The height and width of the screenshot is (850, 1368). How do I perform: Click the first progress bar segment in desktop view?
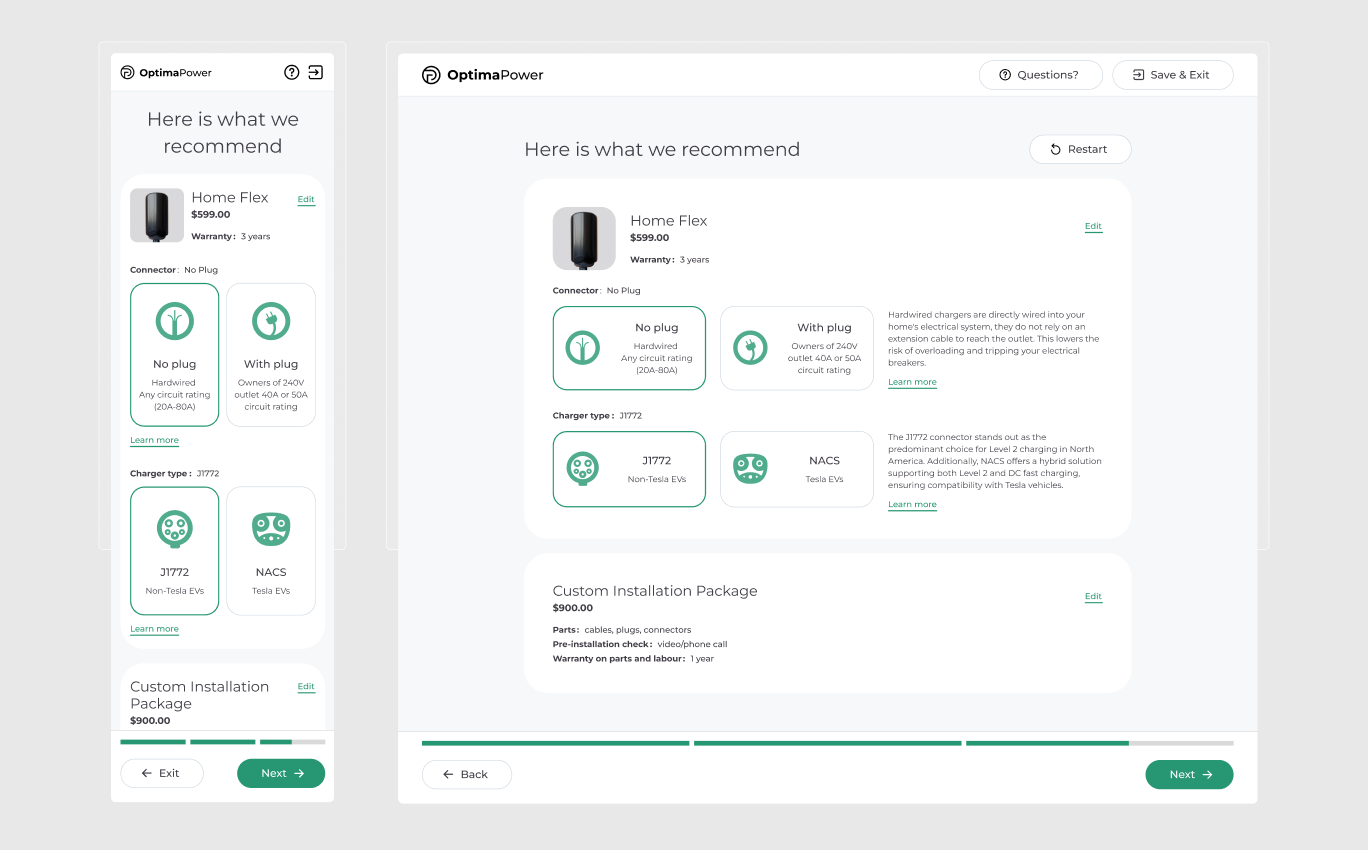coord(556,743)
